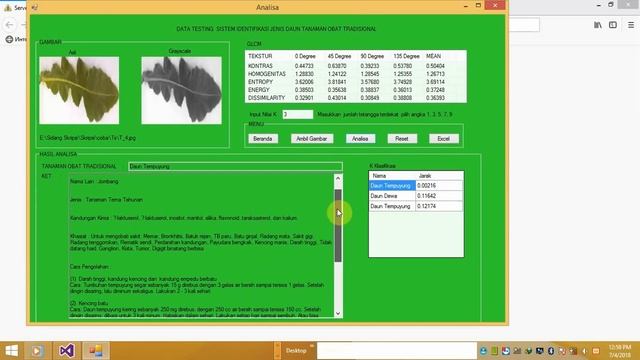
Task: Click the image file path text
Action: point(88,138)
